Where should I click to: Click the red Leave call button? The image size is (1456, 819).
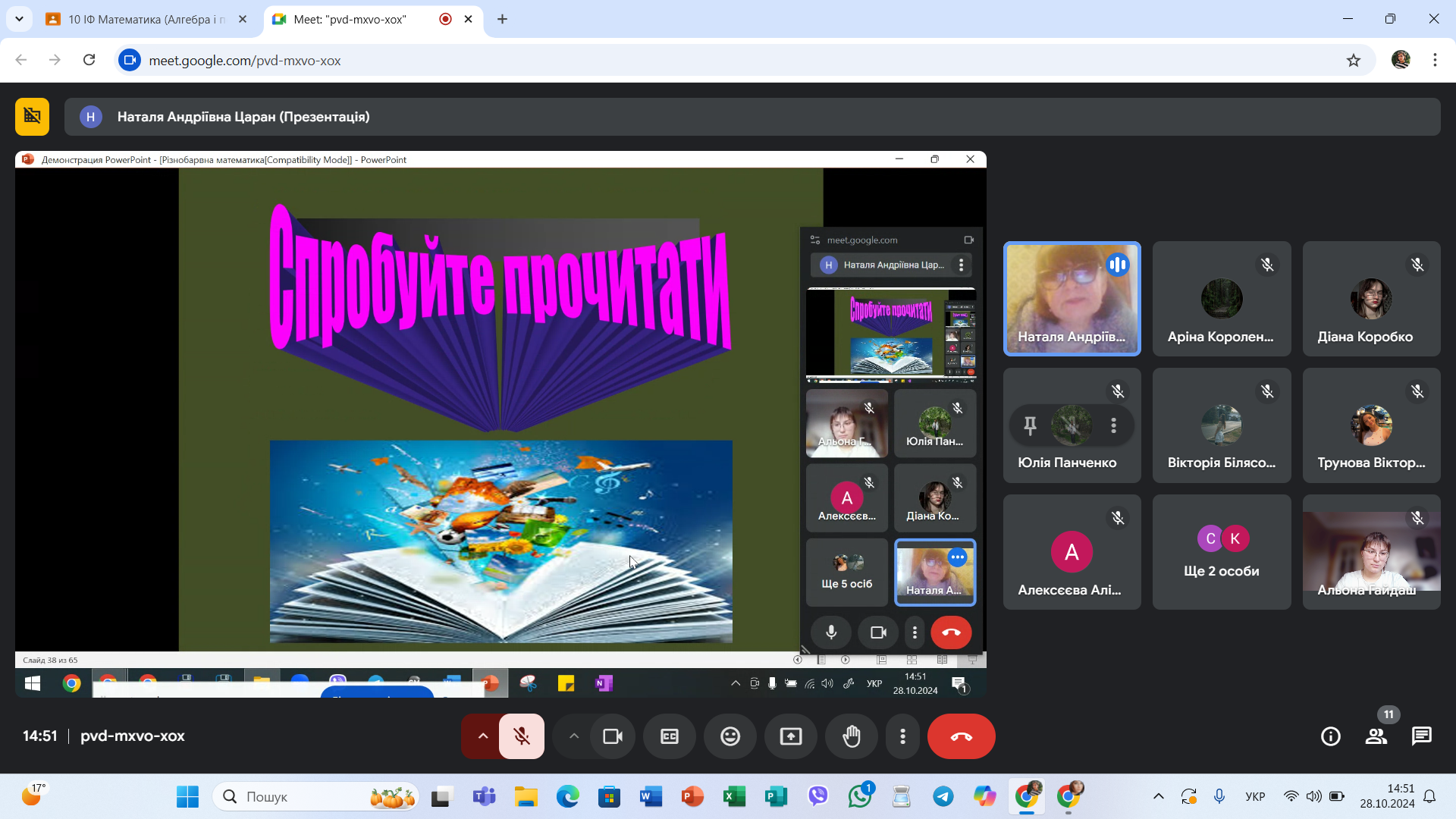(961, 736)
